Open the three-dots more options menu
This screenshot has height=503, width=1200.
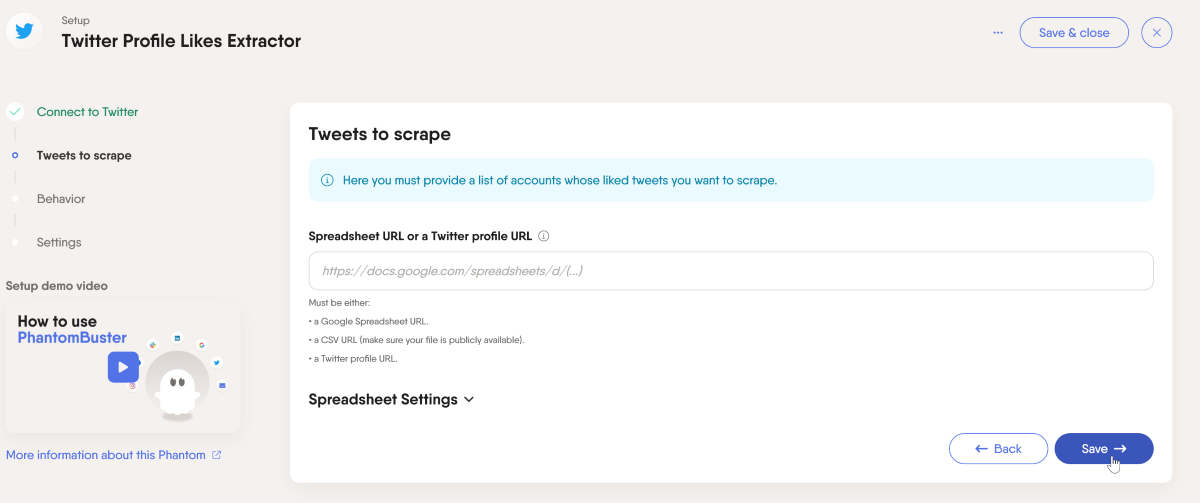pos(998,33)
